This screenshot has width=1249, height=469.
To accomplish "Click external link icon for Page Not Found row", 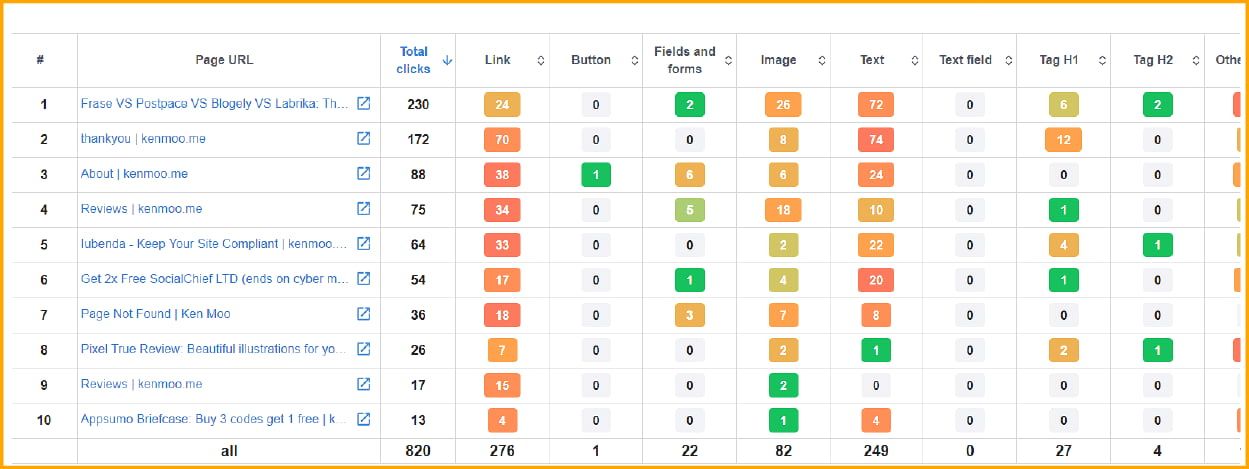I will [x=364, y=314].
